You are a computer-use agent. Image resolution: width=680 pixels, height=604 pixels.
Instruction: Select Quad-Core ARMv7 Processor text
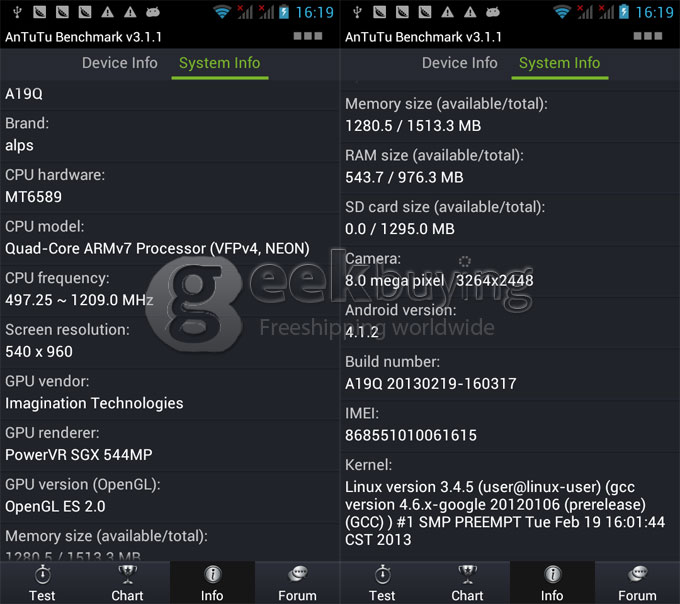(x=157, y=248)
